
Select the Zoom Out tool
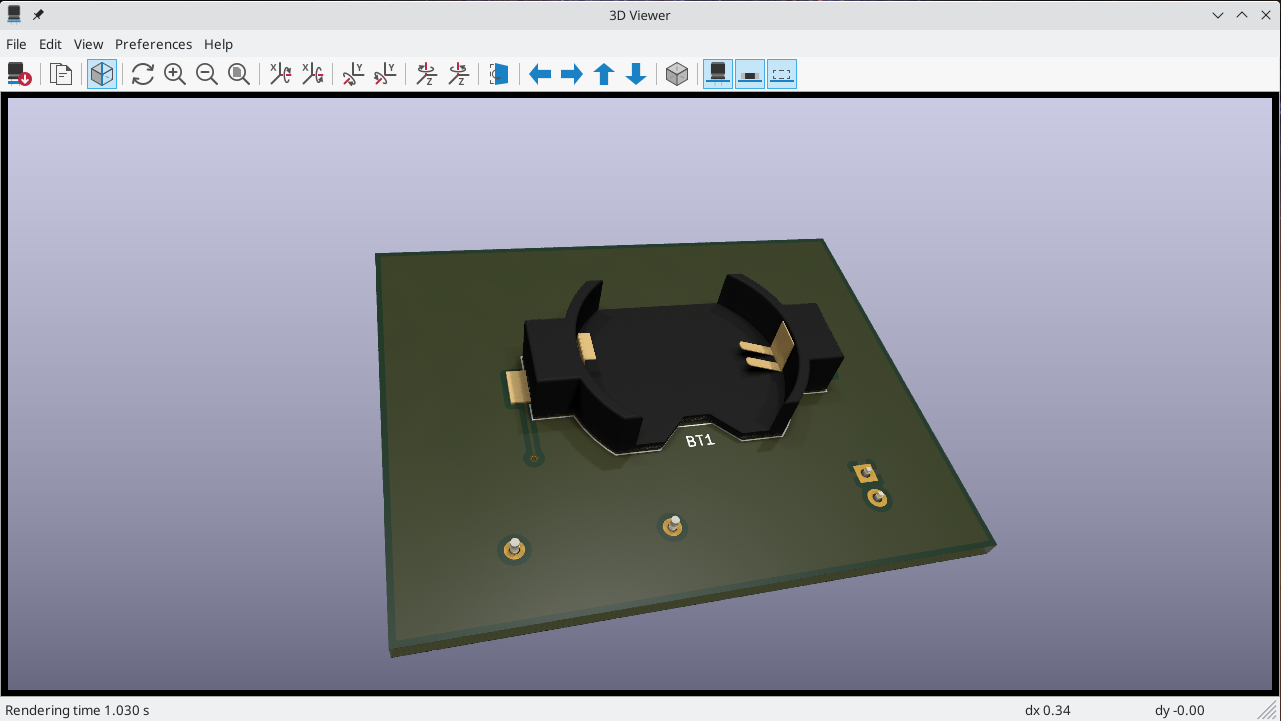[x=207, y=73]
